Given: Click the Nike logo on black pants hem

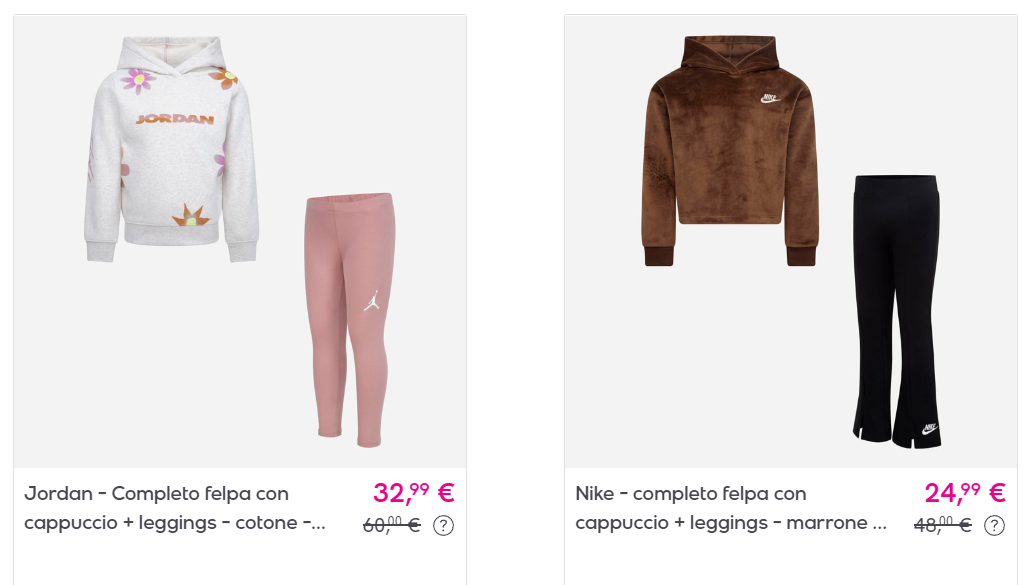Looking at the screenshot, I should (929, 429).
